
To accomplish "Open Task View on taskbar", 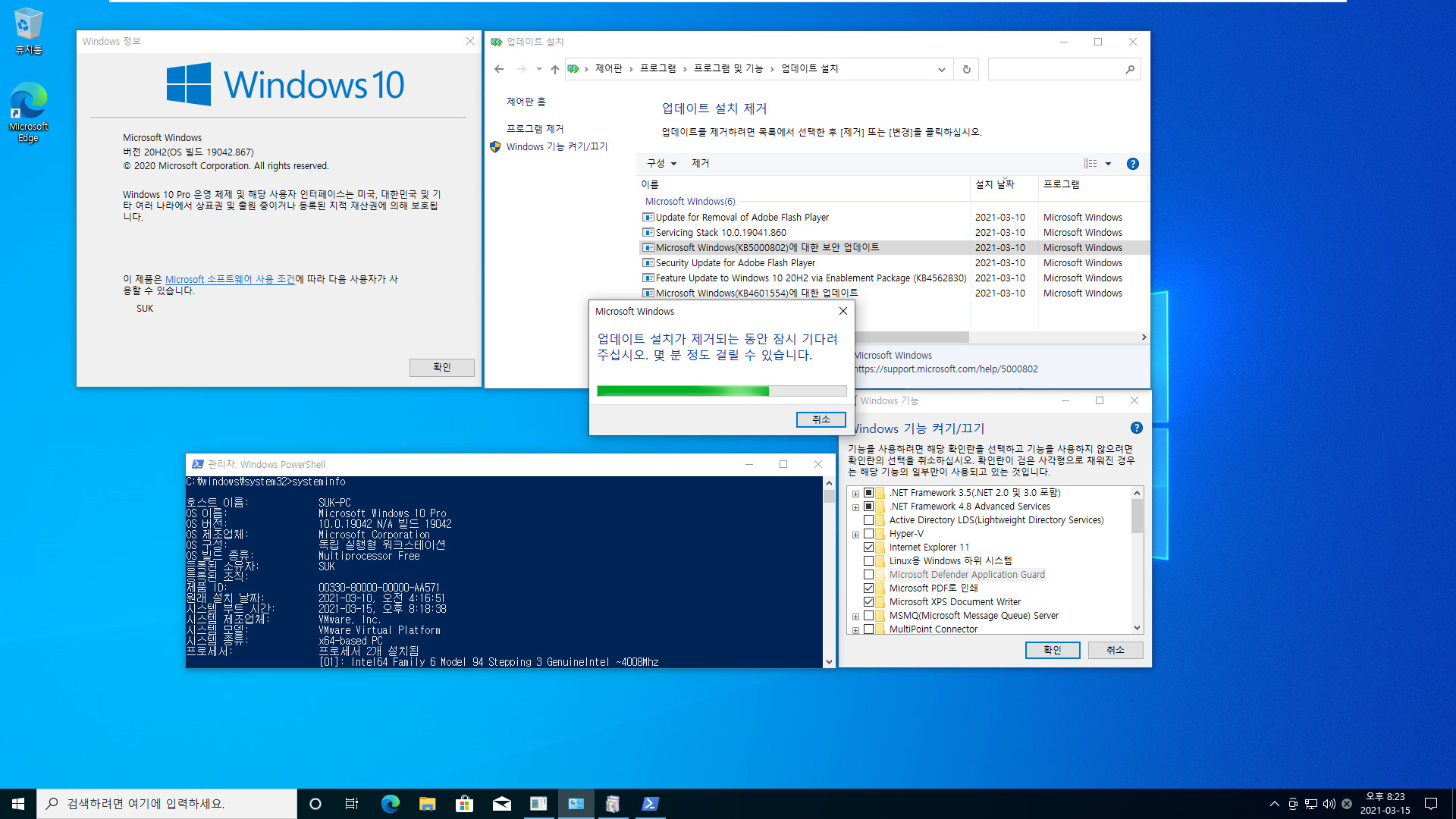I will (x=352, y=804).
